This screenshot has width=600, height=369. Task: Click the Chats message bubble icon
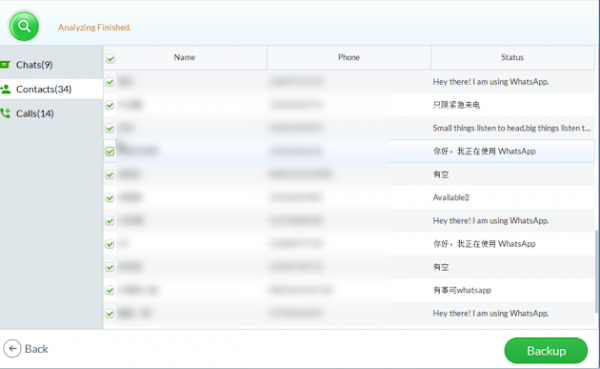[x=5, y=65]
